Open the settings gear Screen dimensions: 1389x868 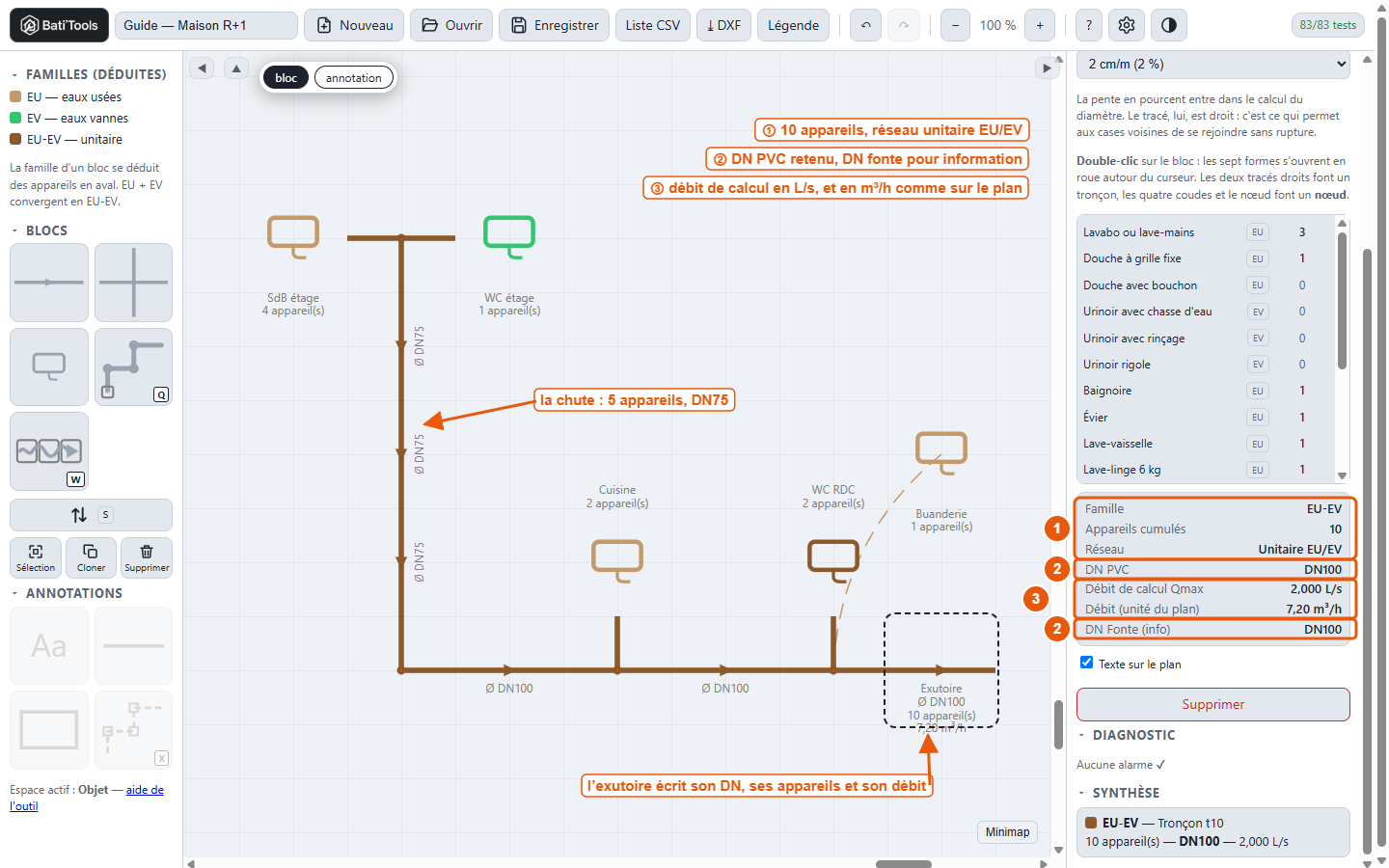click(x=1127, y=25)
